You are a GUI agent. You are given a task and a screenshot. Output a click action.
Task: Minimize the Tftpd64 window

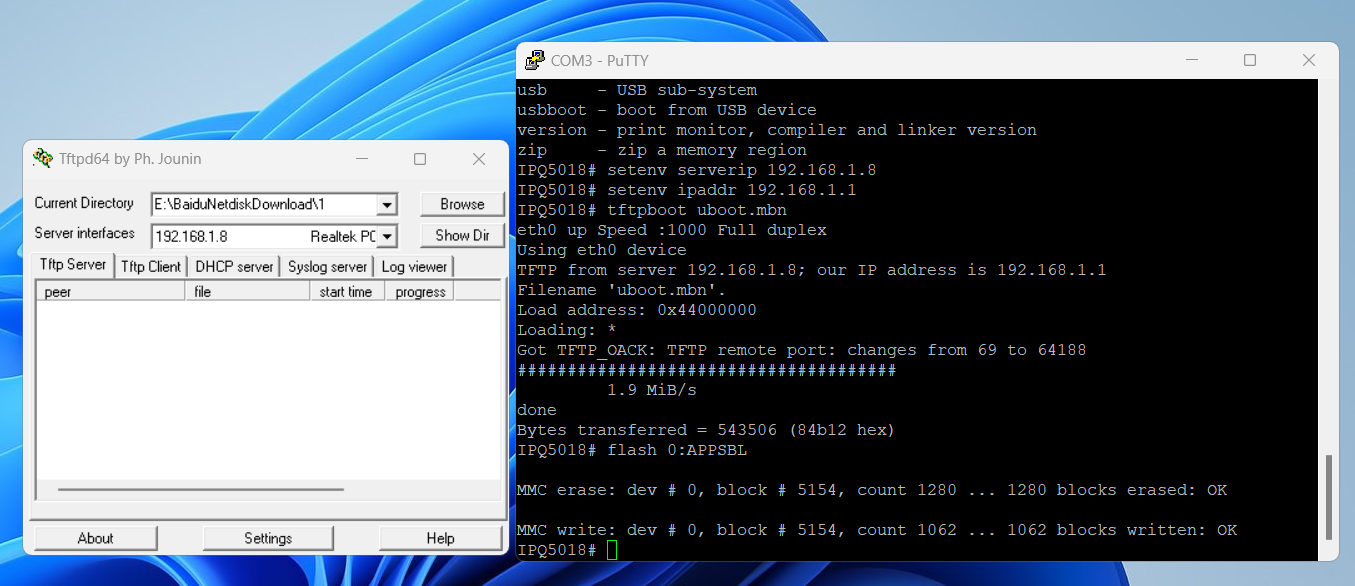(361, 159)
